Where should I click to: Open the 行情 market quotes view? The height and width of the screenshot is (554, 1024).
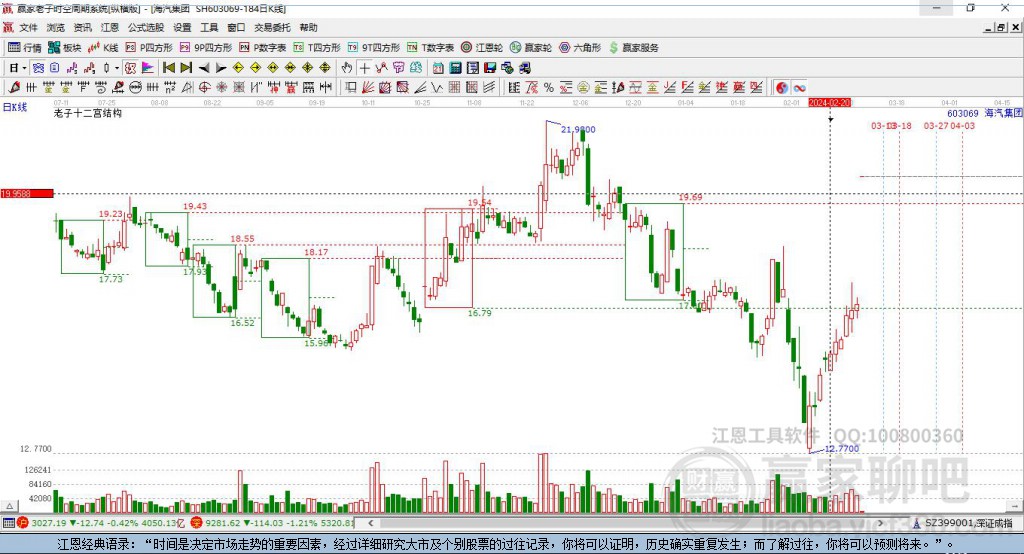[24, 48]
